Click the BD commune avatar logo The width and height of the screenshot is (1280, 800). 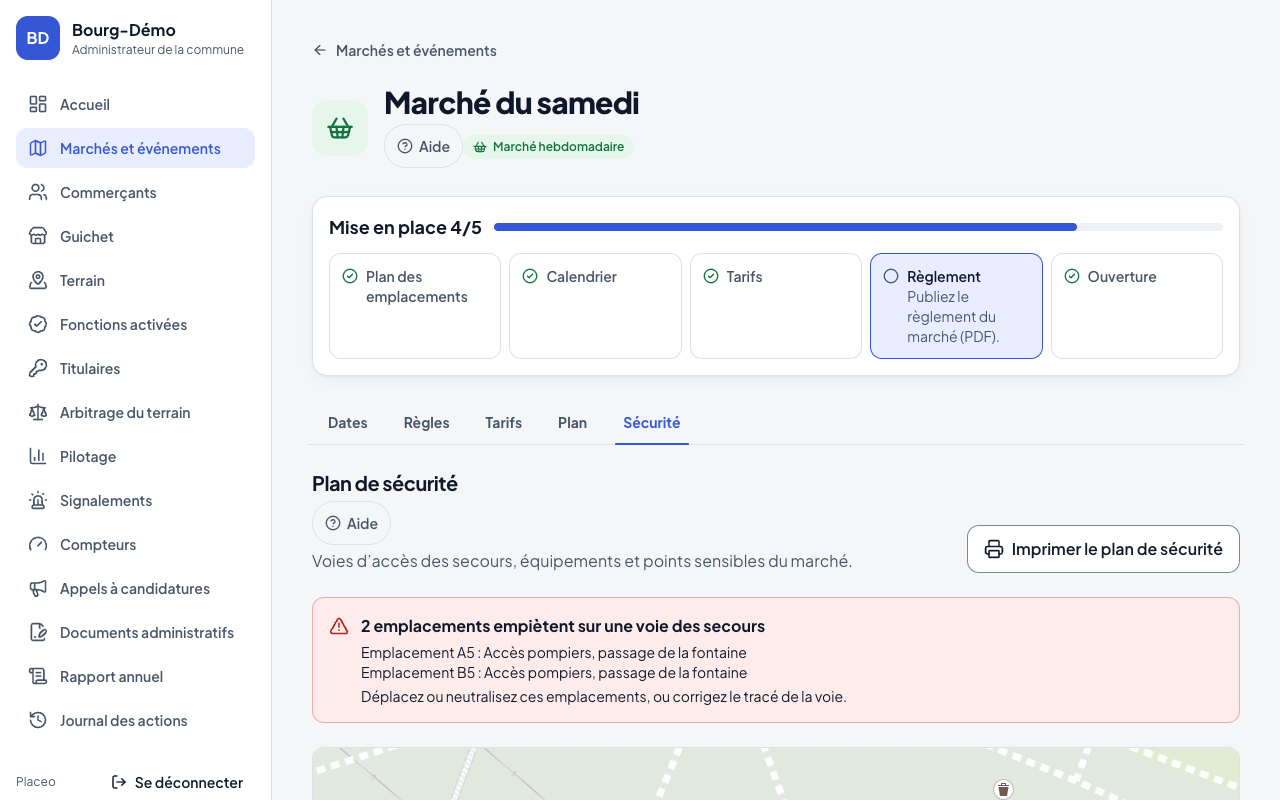pos(38,38)
